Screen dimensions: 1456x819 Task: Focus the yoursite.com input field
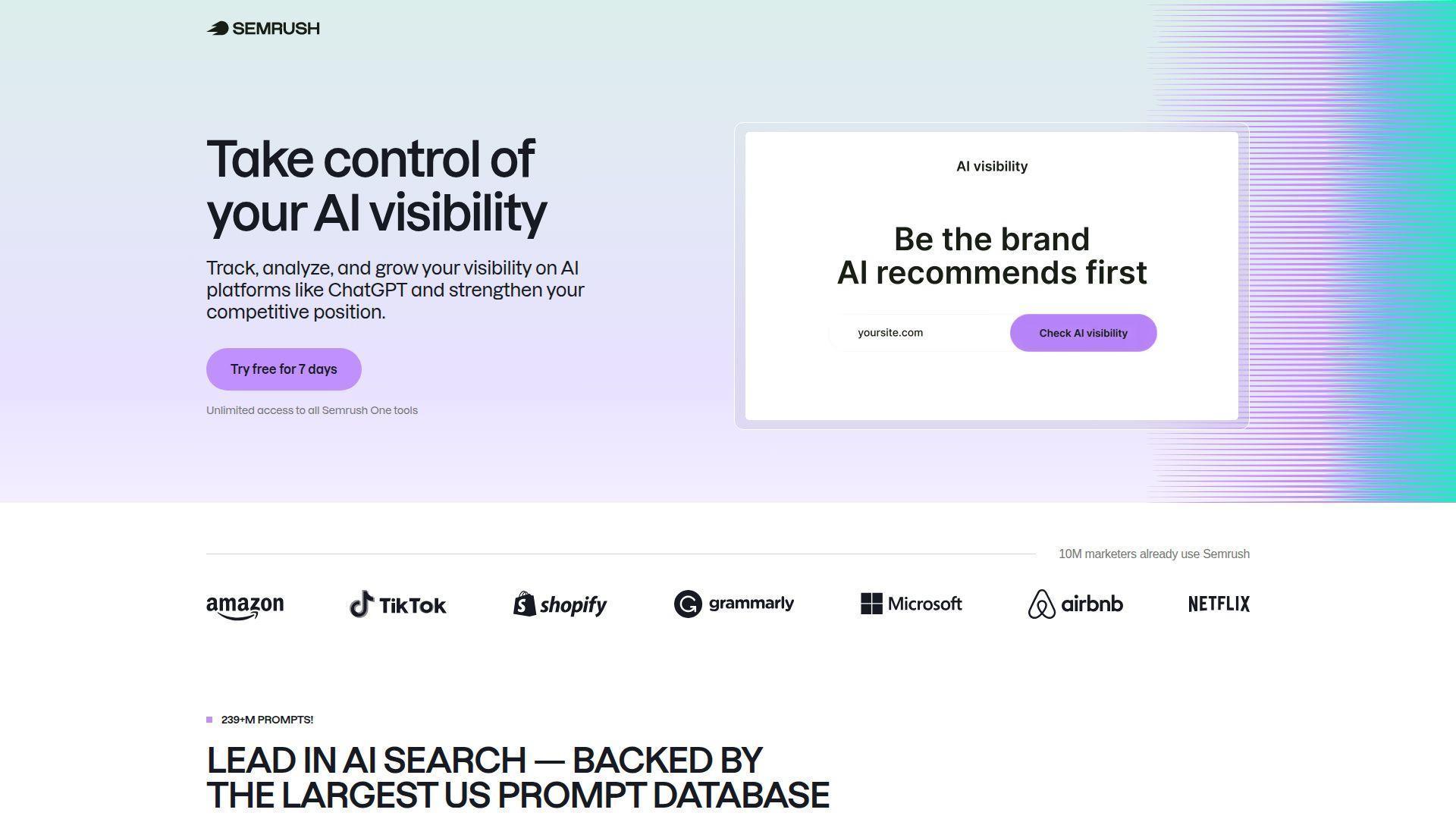pos(921,333)
